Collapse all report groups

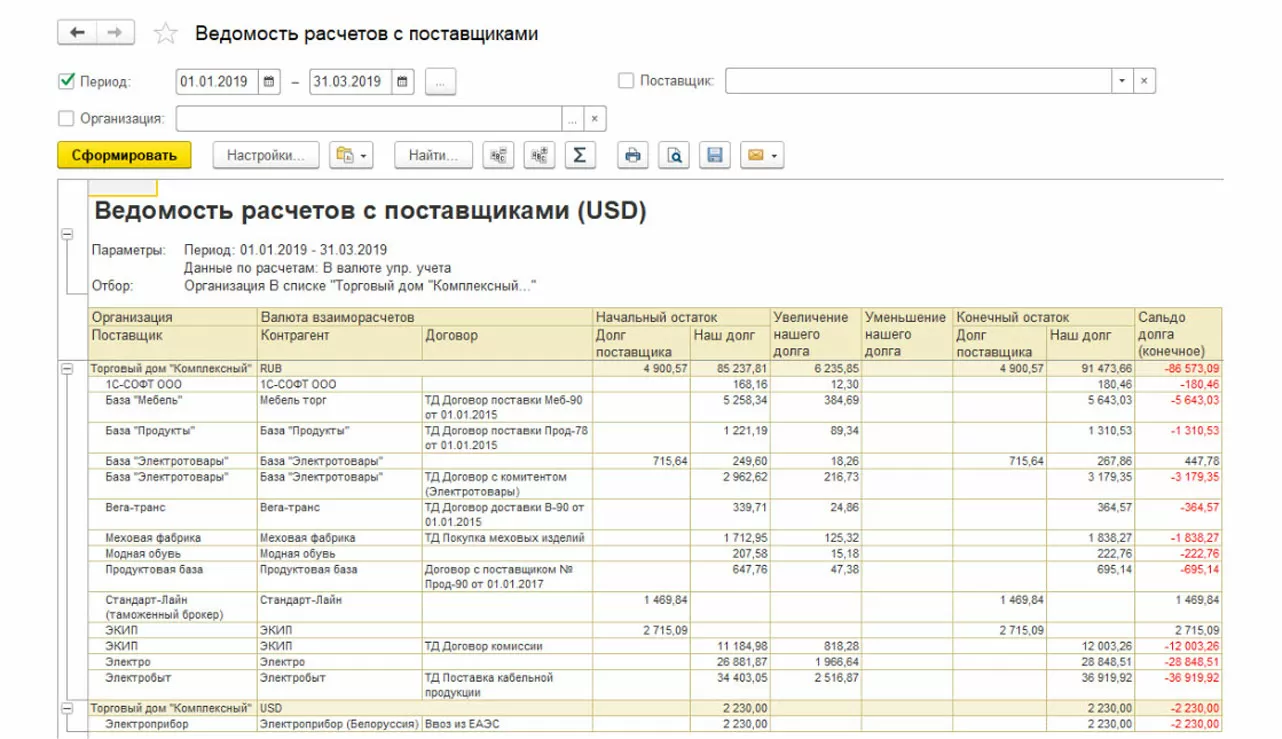tap(498, 155)
